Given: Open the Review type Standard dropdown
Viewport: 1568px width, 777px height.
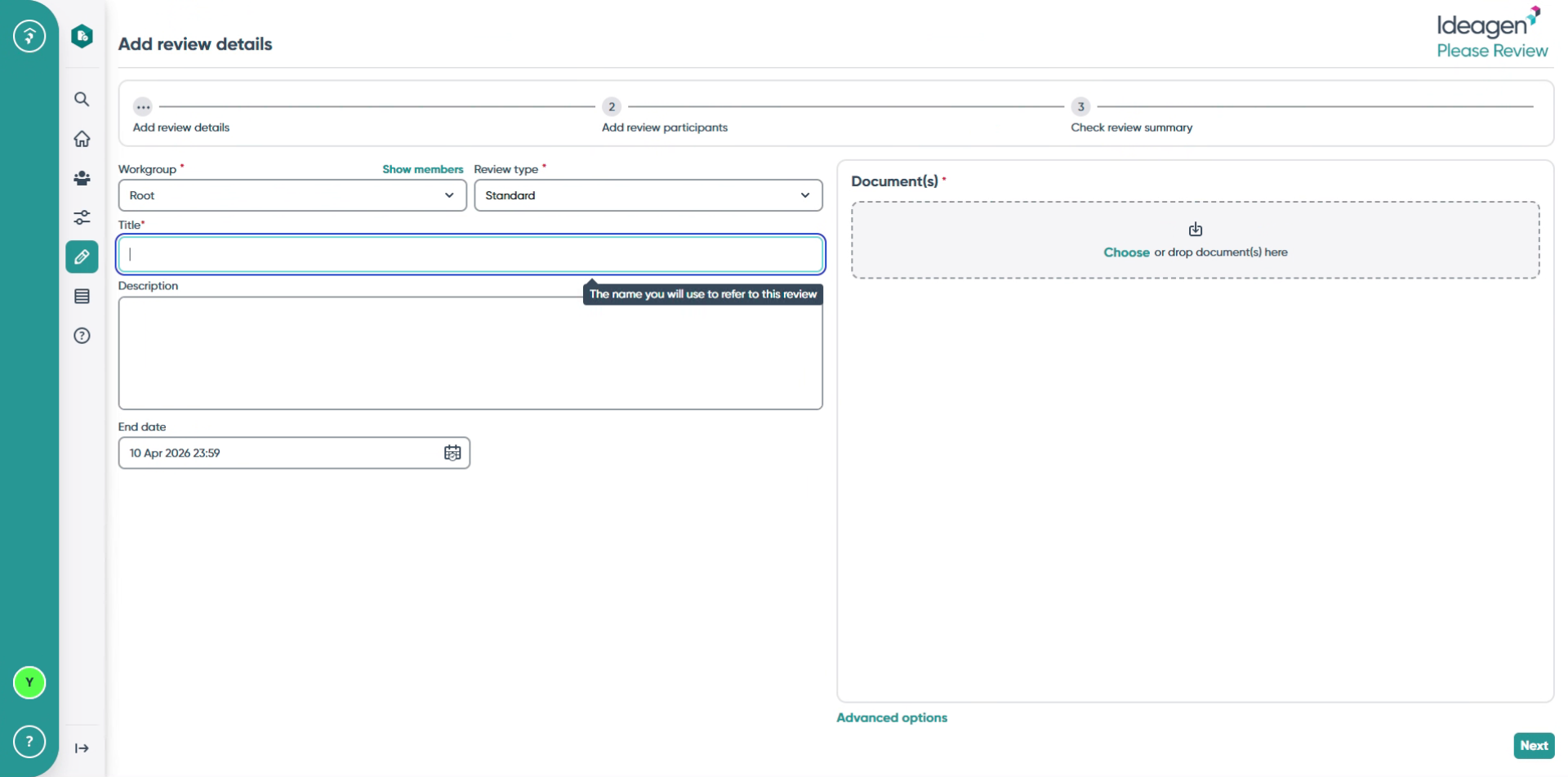Looking at the screenshot, I should click(x=648, y=195).
